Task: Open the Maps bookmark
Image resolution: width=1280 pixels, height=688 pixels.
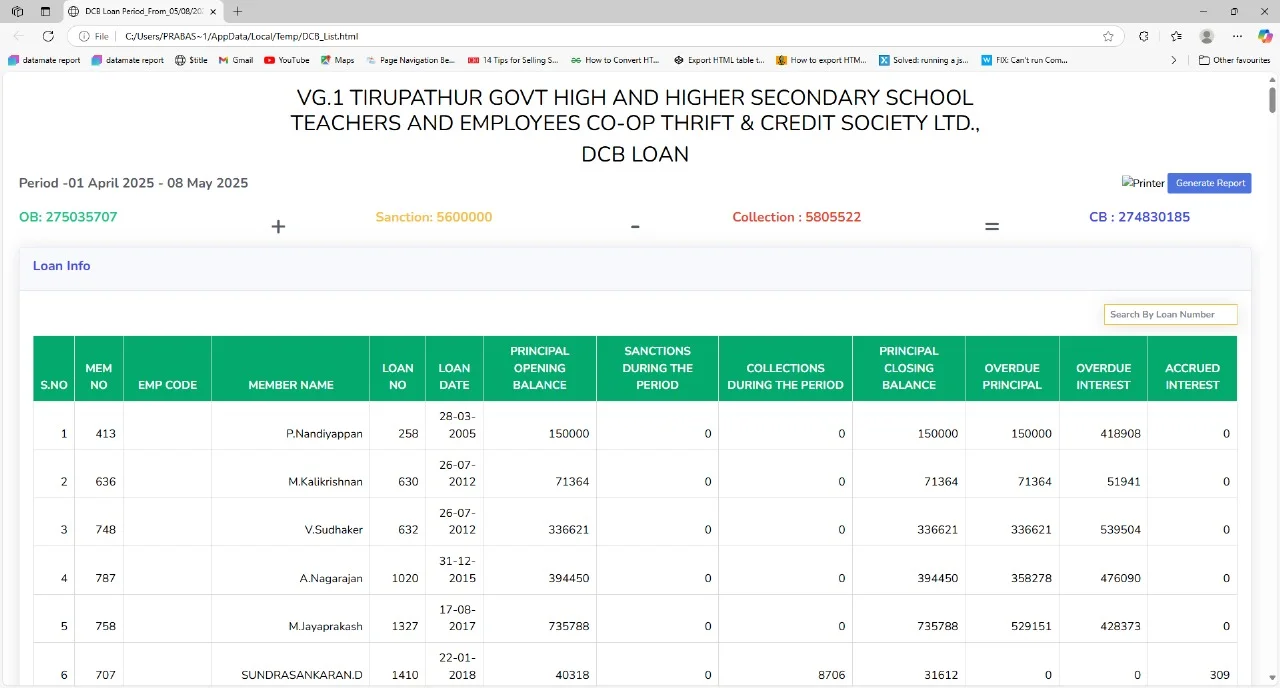Action: (338, 60)
